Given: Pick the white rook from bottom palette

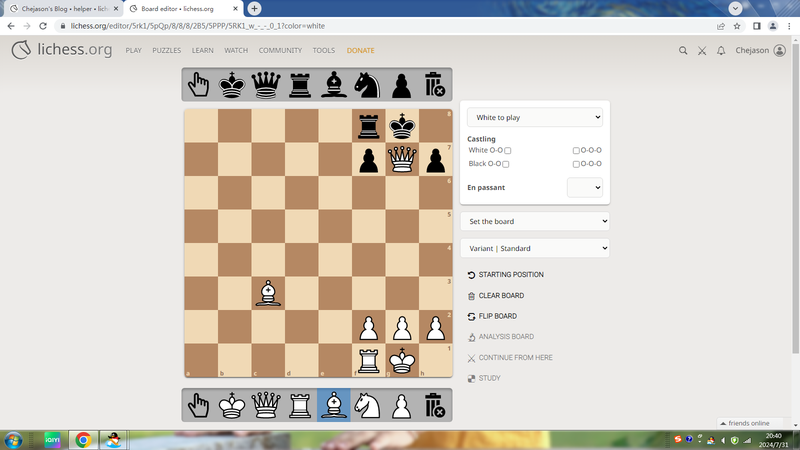Looking at the screenshot, I should coord(300,405).
